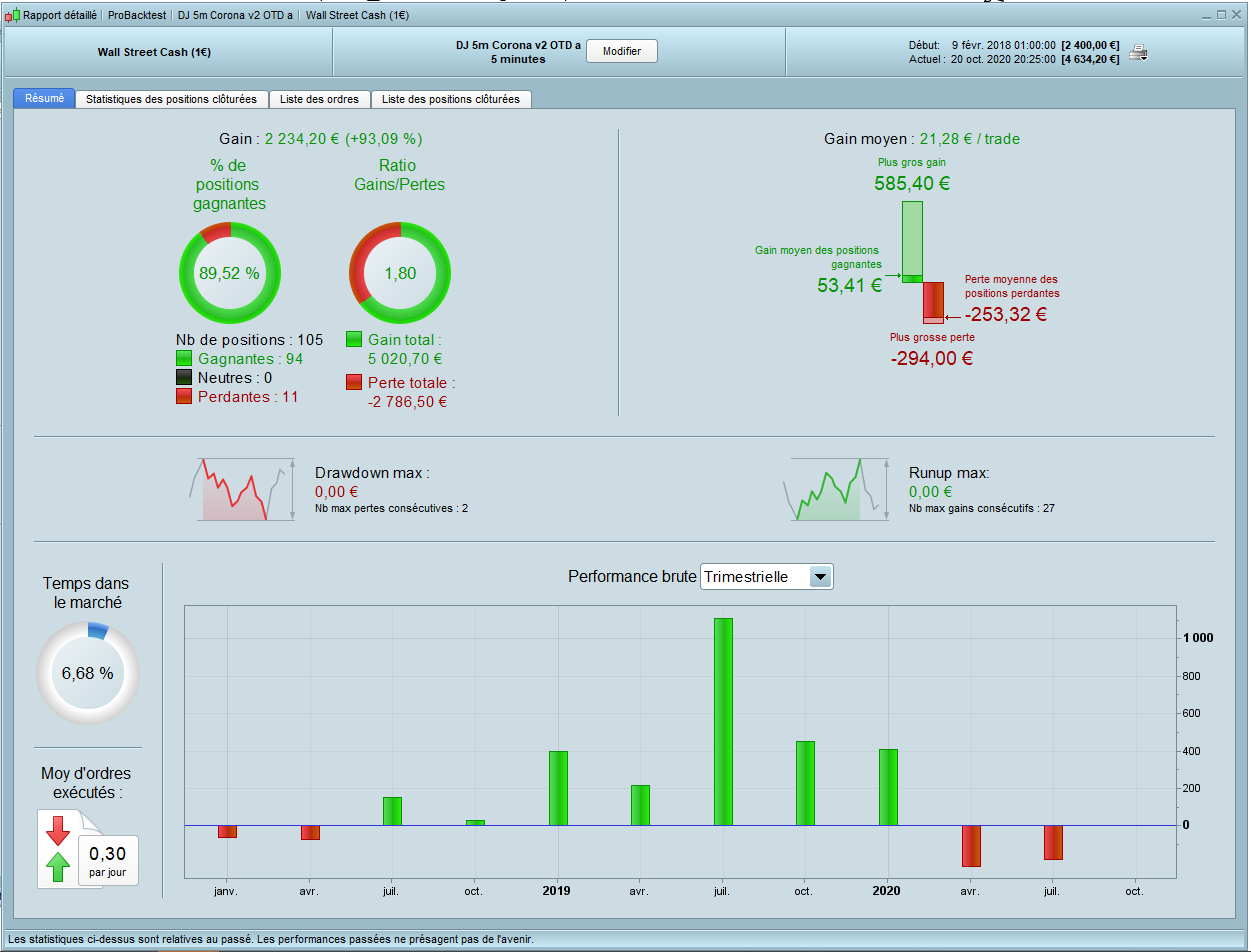Click the Neutres black legend square
This screenshot has height=952, width=1251.
[184, 377]
